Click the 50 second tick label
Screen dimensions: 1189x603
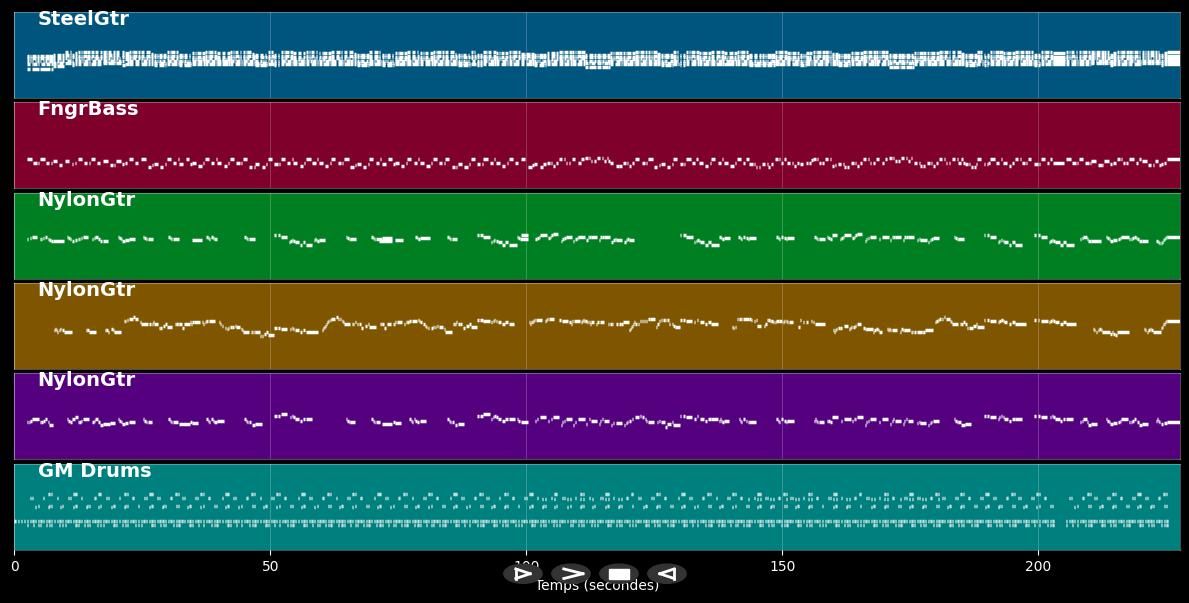[270, 567]
